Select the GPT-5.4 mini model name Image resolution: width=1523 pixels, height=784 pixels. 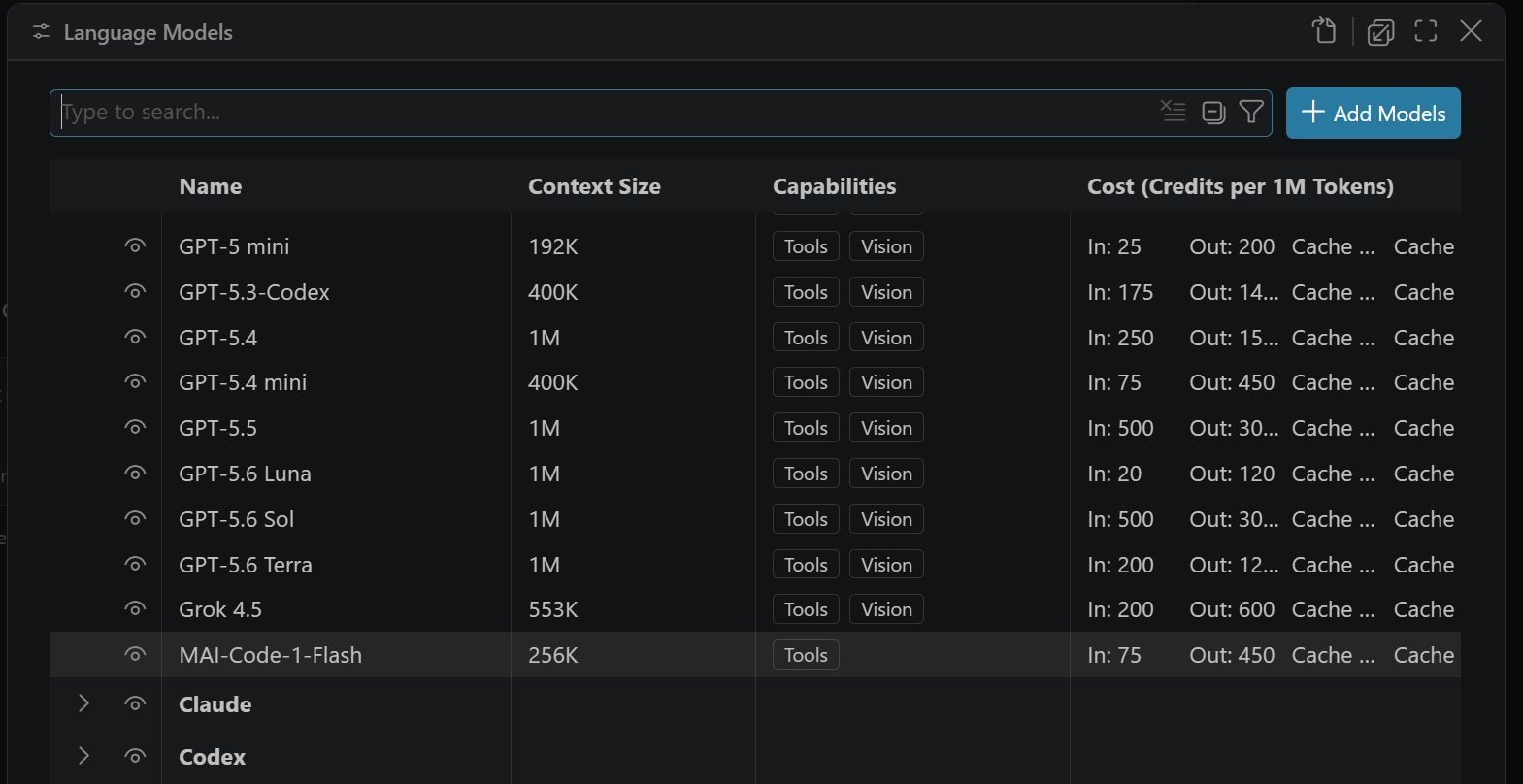tap(243, 382)
